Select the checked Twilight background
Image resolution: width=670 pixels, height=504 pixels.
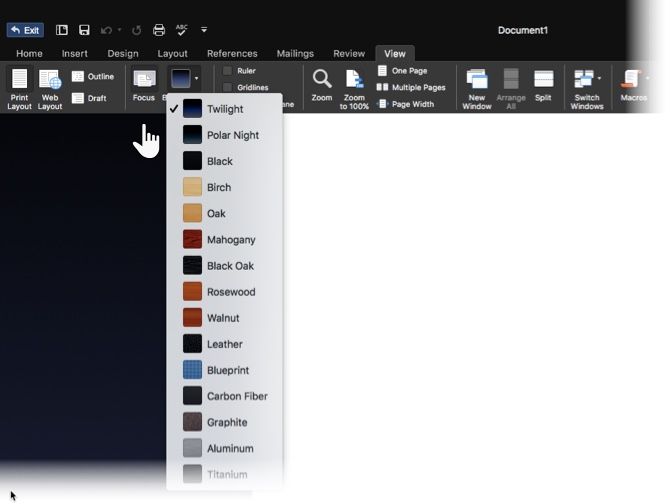[225, 109]
